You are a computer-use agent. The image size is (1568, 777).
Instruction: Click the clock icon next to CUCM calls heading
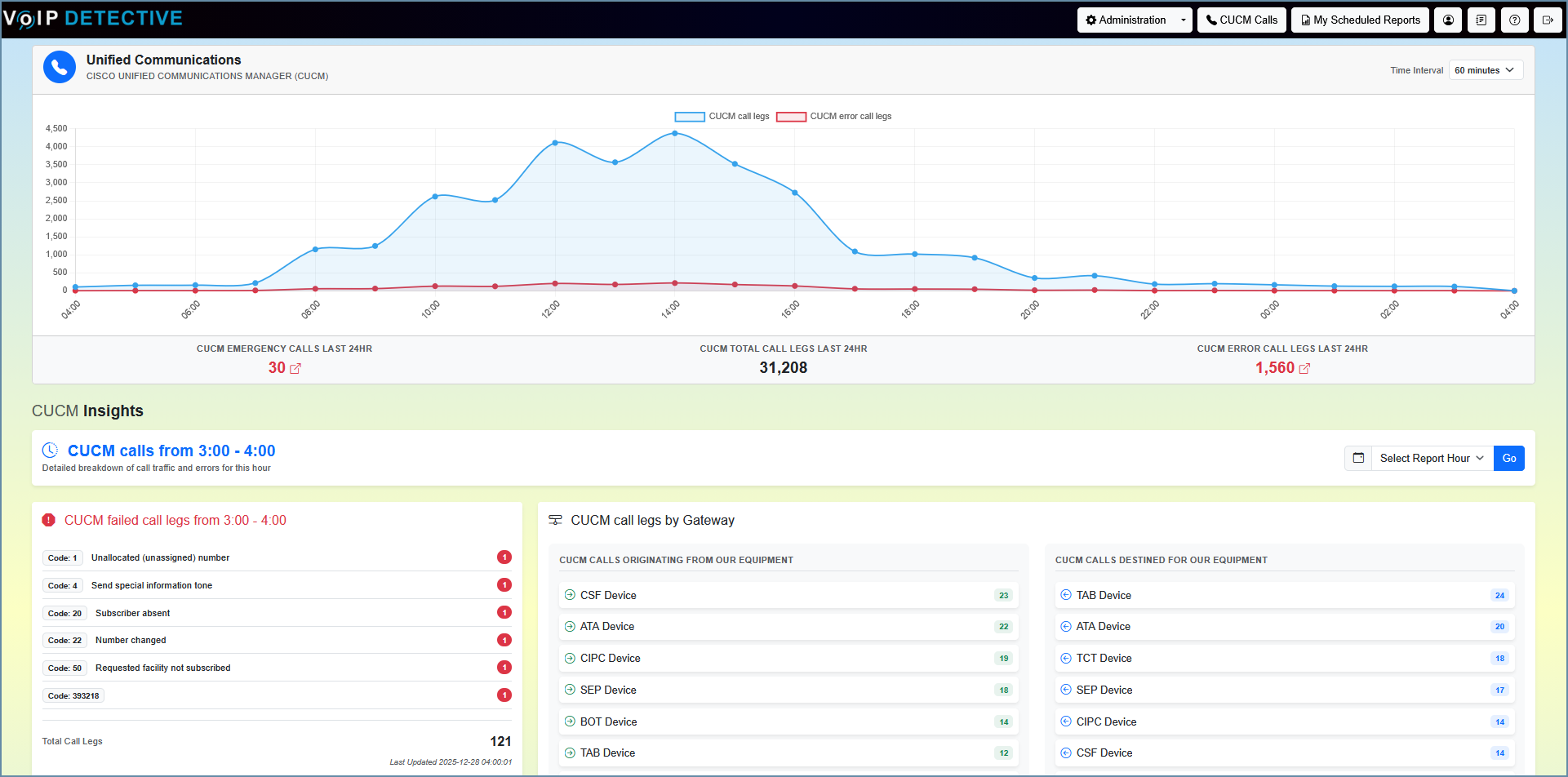point(50,451)
